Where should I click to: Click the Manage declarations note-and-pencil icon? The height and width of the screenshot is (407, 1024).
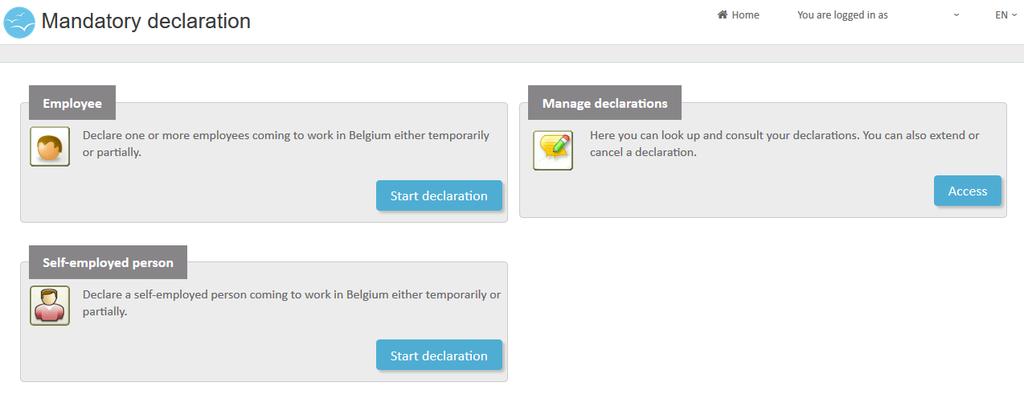point(552,150)
